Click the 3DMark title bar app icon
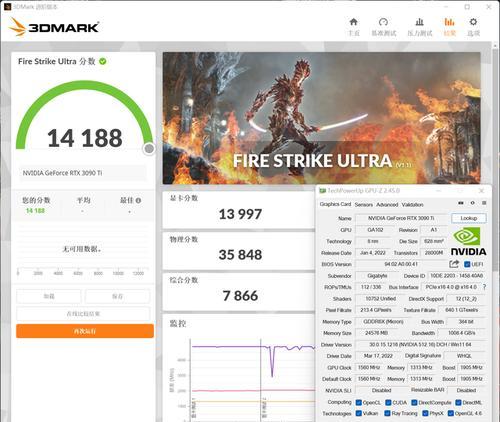This screenshot has width=500, height=422. coord(7,7)
